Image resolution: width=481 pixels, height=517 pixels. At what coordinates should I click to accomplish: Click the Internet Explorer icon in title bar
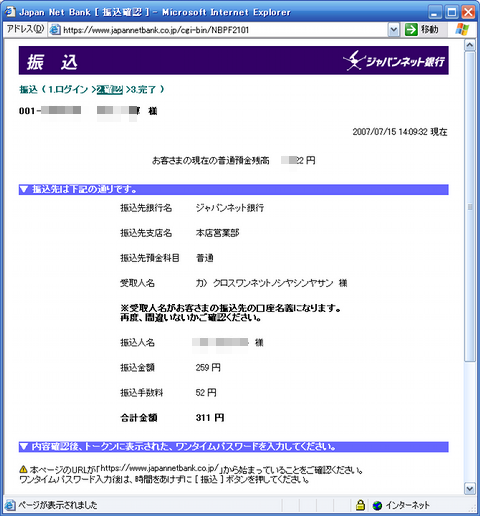[10, 12]
